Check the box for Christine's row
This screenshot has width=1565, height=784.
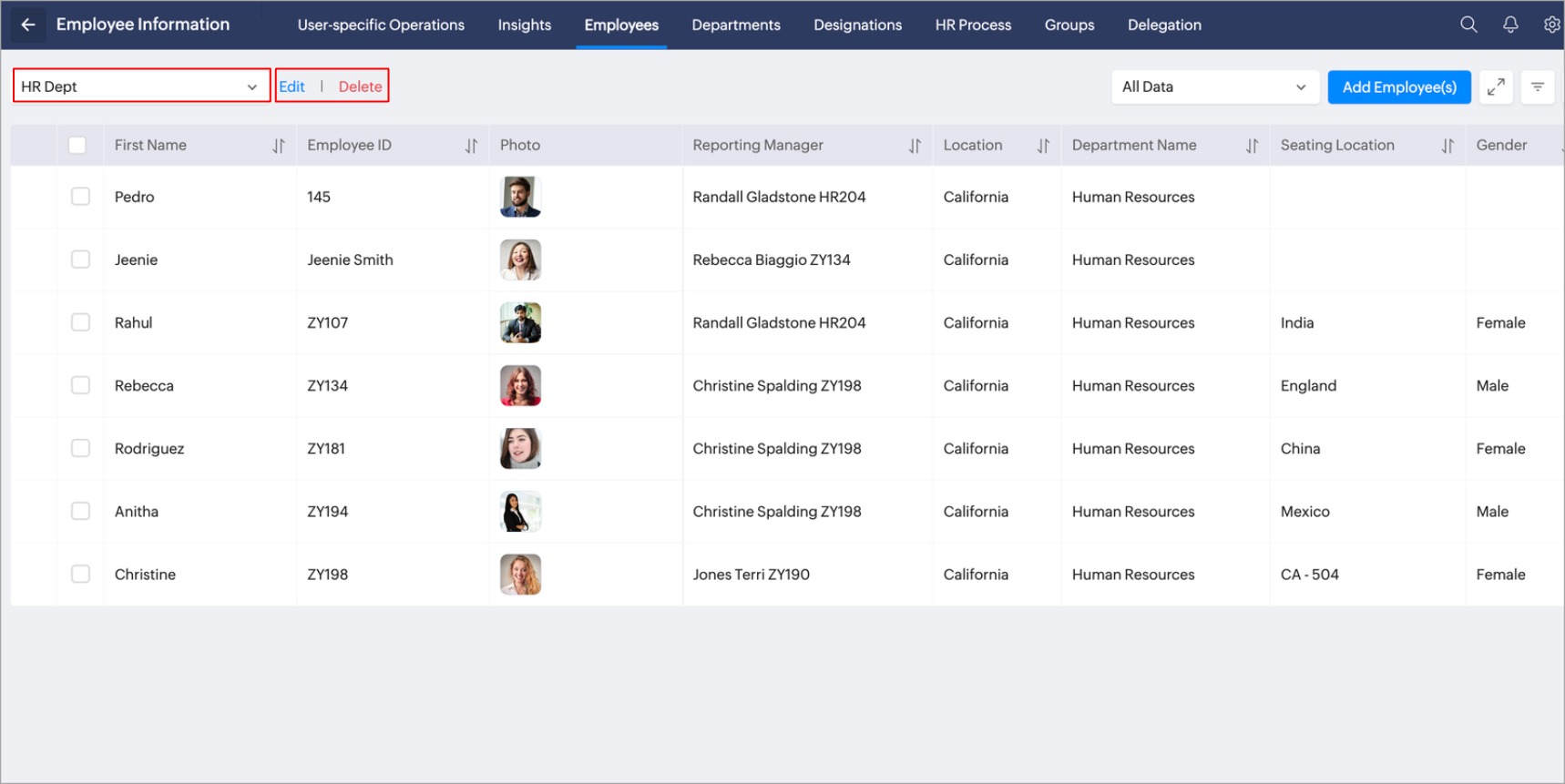coord(81,575)
